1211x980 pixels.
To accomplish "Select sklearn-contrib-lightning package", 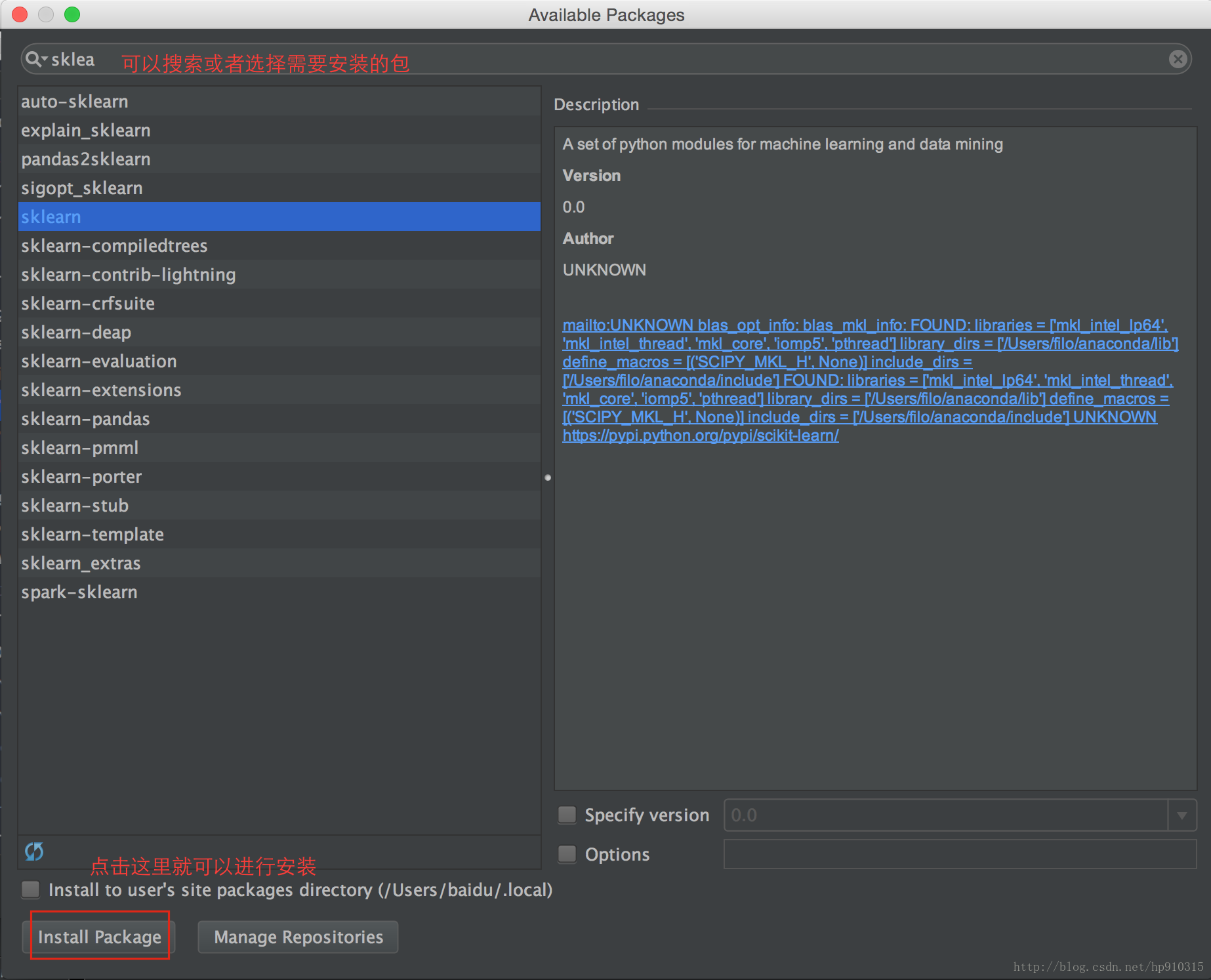I will tap(129, 275).
